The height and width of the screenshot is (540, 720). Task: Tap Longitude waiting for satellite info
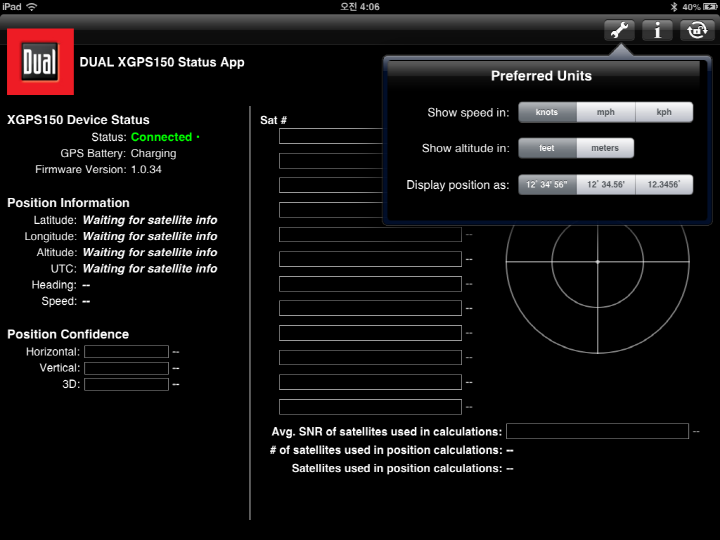pyautogui.click(x=150, y=236)
